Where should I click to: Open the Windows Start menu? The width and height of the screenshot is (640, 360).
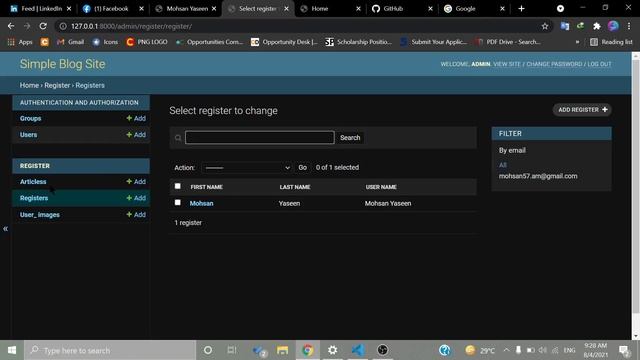[12, 350]
